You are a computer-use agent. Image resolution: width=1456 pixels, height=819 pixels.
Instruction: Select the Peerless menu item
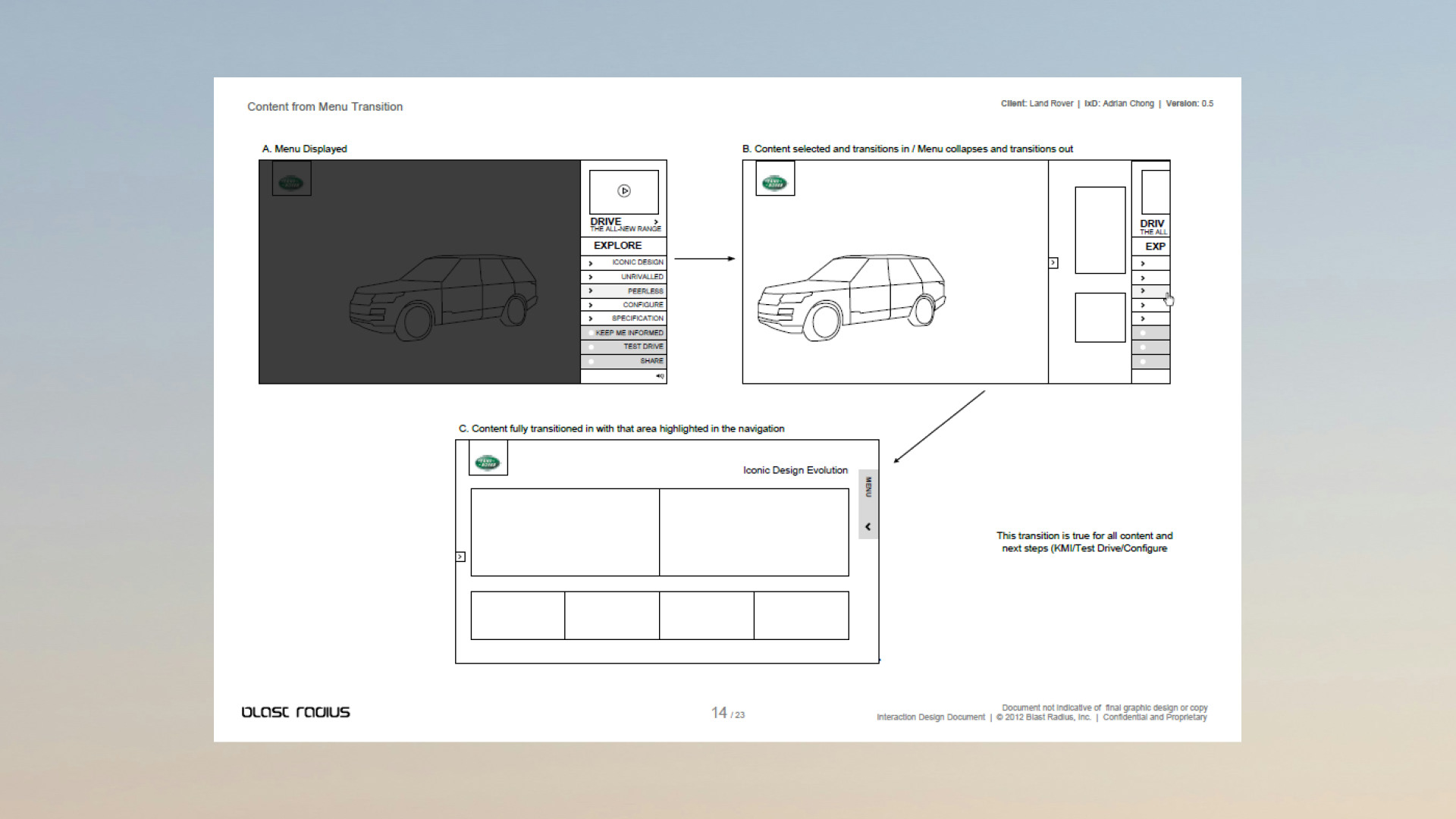click(x=645, y=291)
